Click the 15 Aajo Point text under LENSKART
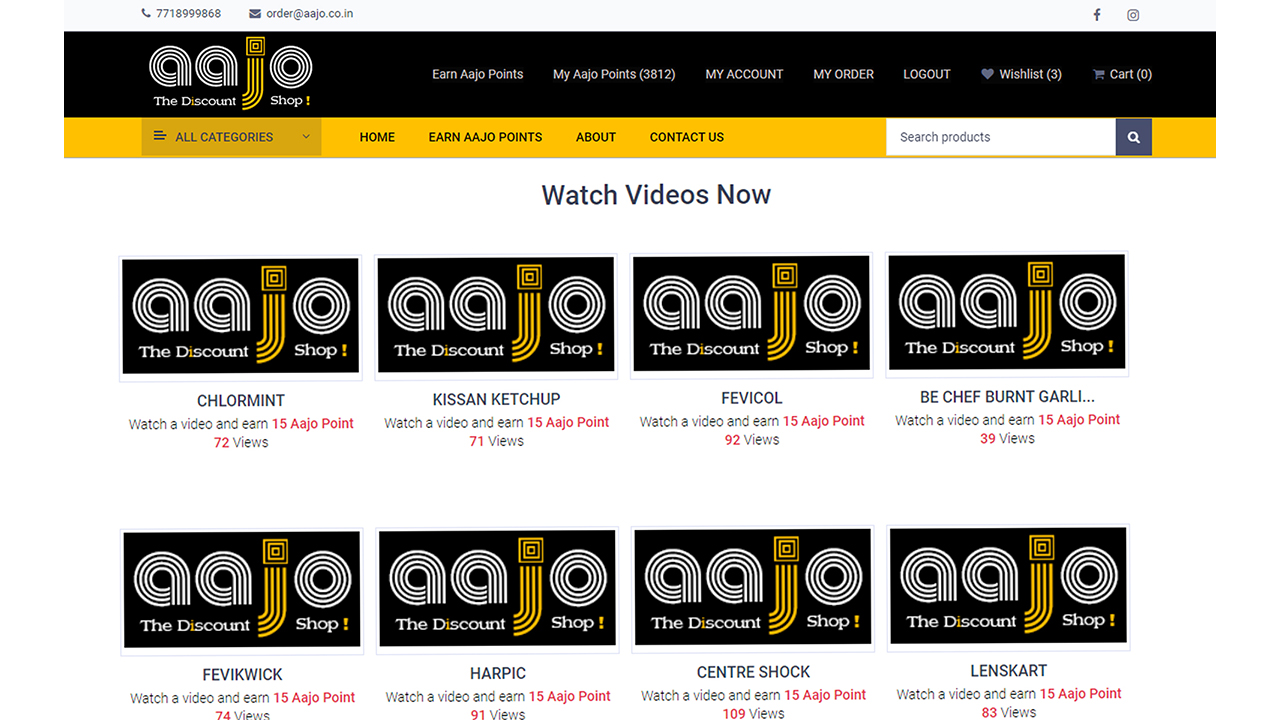 (x=1081, y=694)
